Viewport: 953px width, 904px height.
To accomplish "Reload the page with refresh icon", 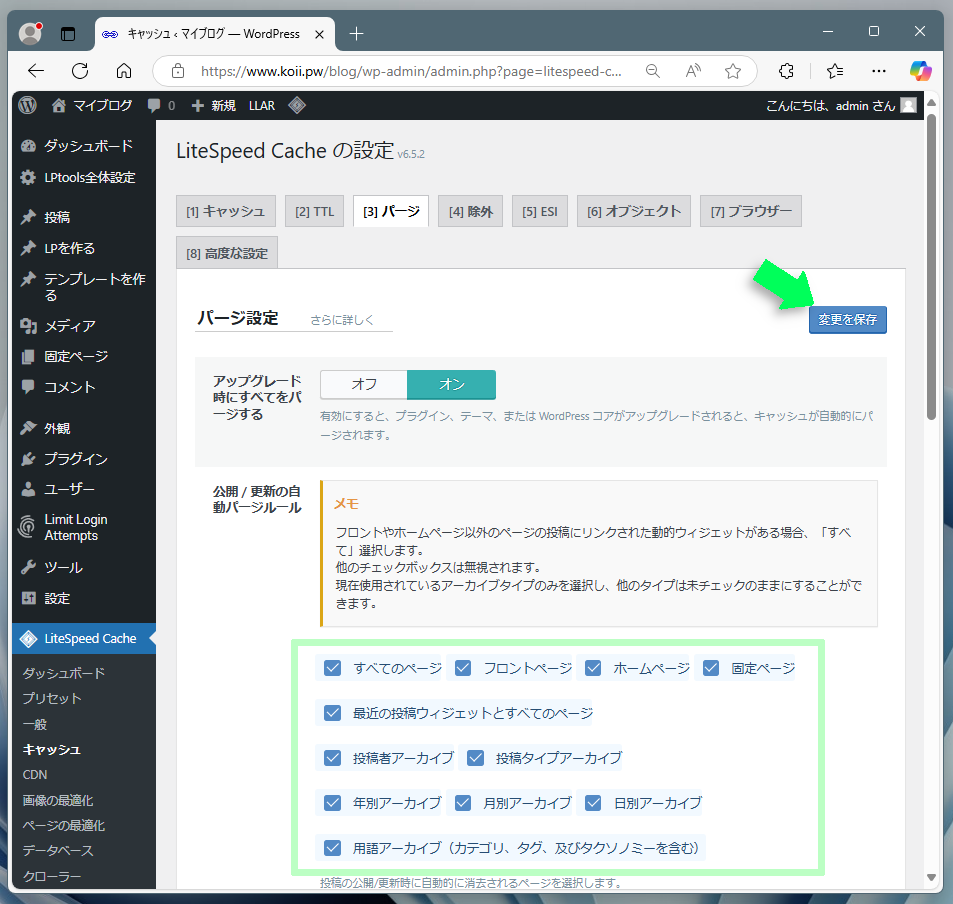I will click(x=80, y=71).
